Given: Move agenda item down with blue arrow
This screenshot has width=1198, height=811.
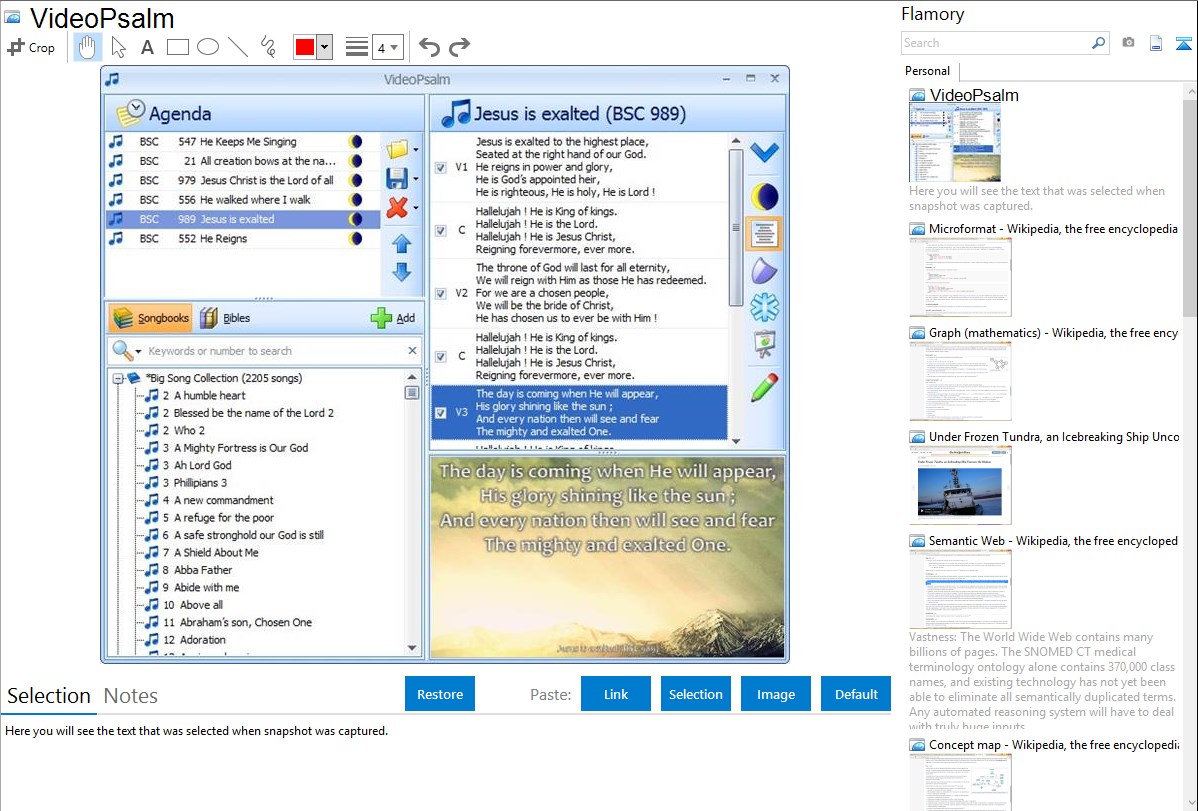Looking at the screenshot, I should (402, 271).
